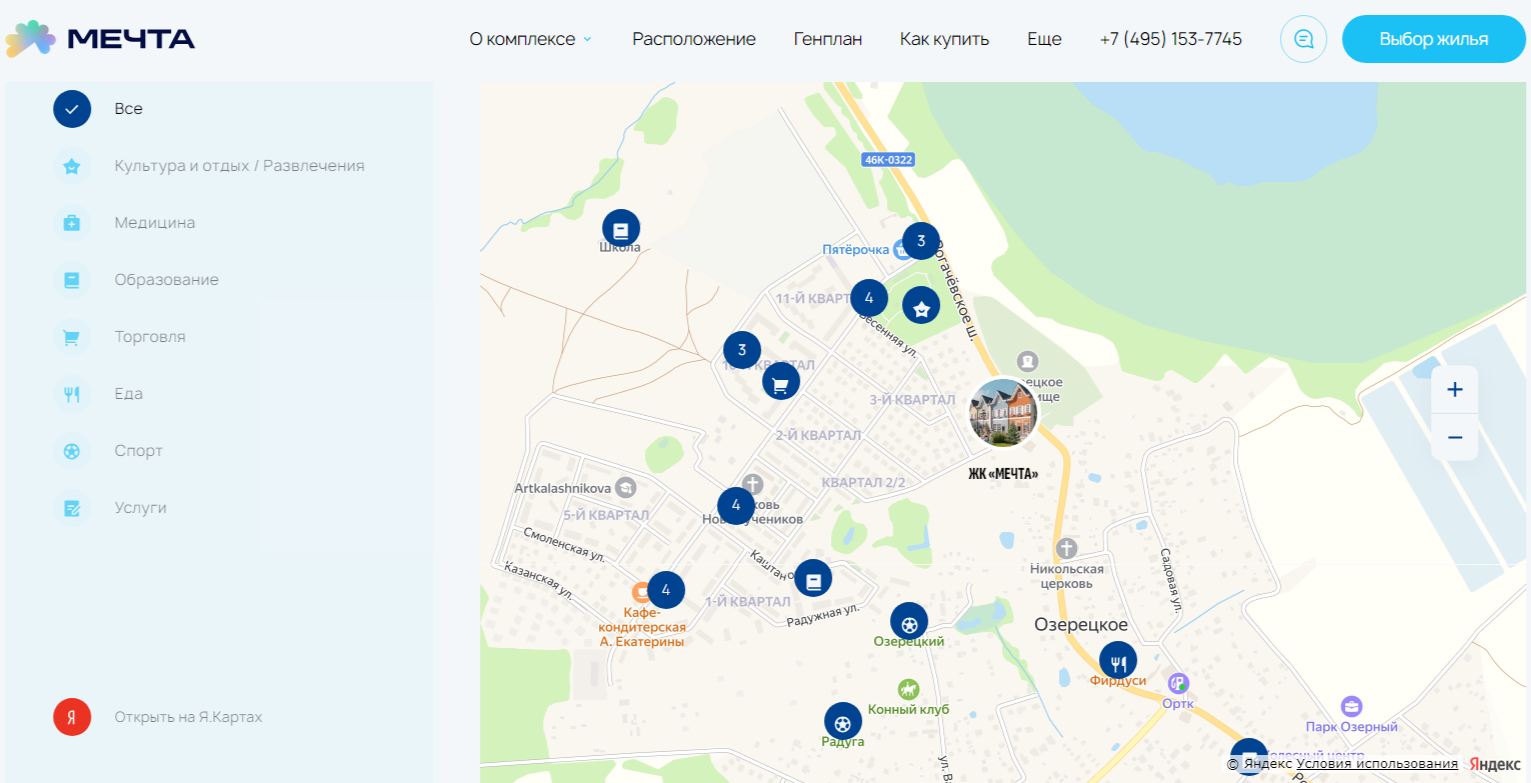Screen dimensions: 1531x783
Task: Enable the Образование category filter
Action: tap(72, 280)
